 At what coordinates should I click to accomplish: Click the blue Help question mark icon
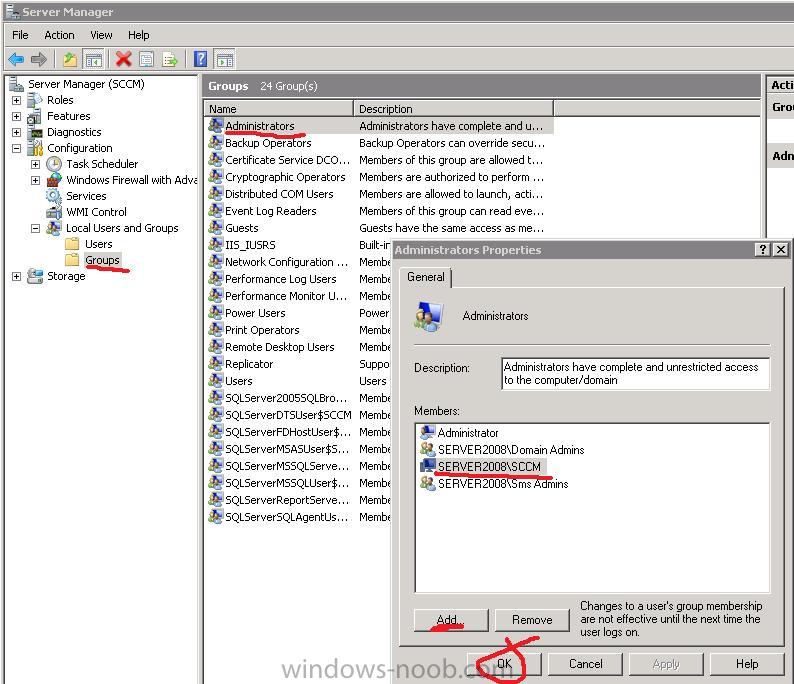coord(201,59)
